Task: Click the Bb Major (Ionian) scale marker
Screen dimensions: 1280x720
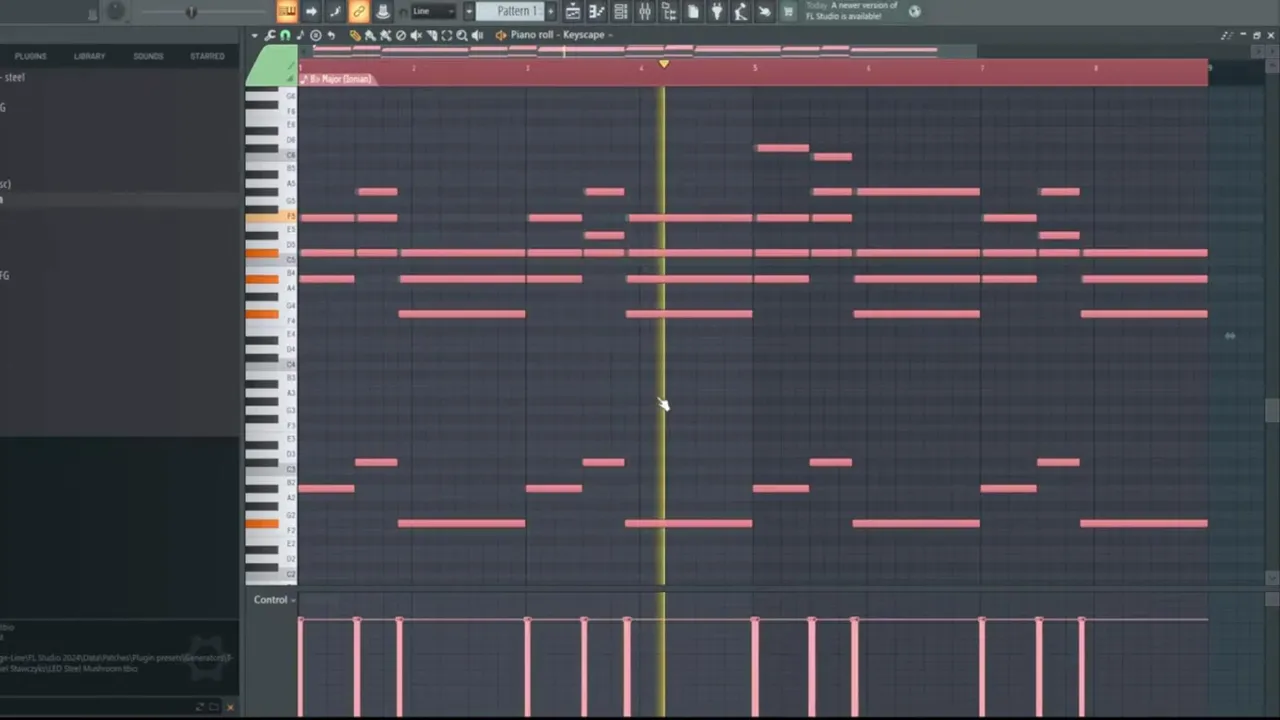Action: tap(337, 78)
